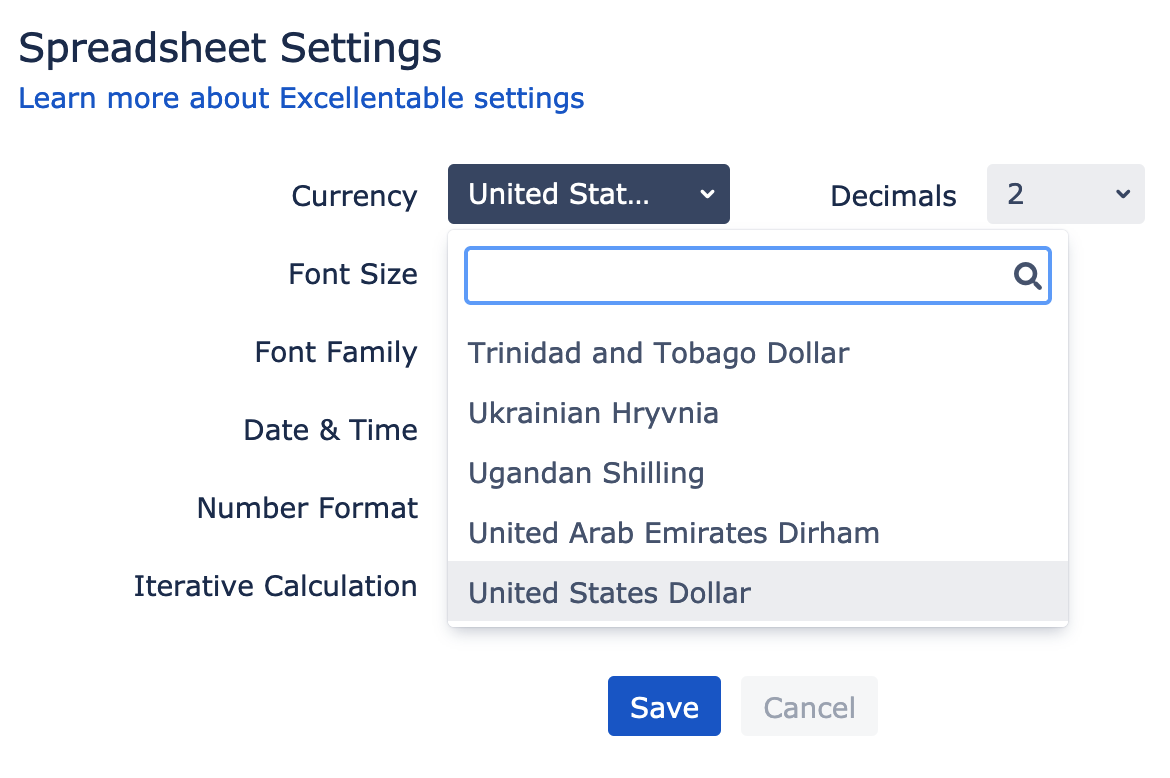The image size is (1170, 778).
Task: Click the Iterative Calculation label
Action: [275, 586]
